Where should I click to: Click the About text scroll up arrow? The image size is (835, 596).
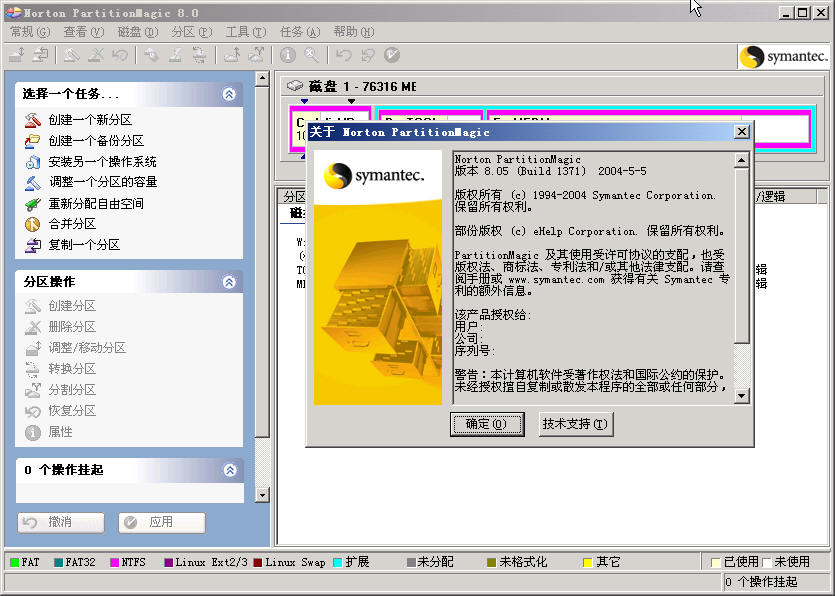tap(741, 160)
